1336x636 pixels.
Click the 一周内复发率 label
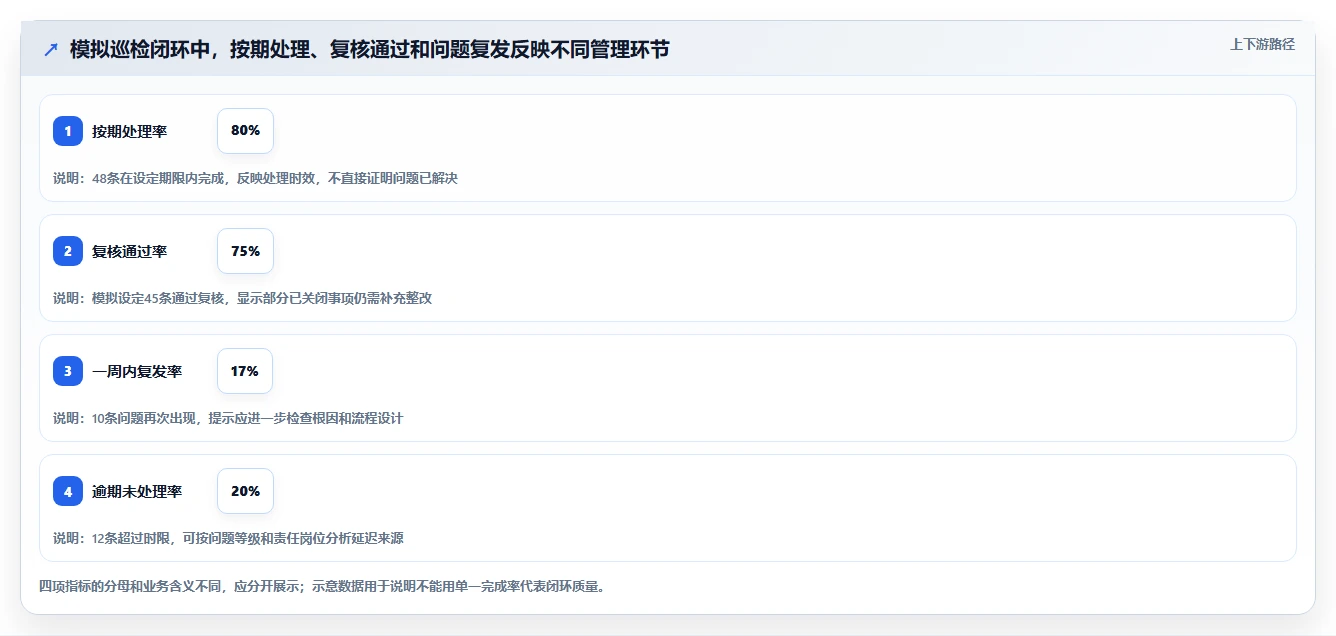click(x=137, y=371)
